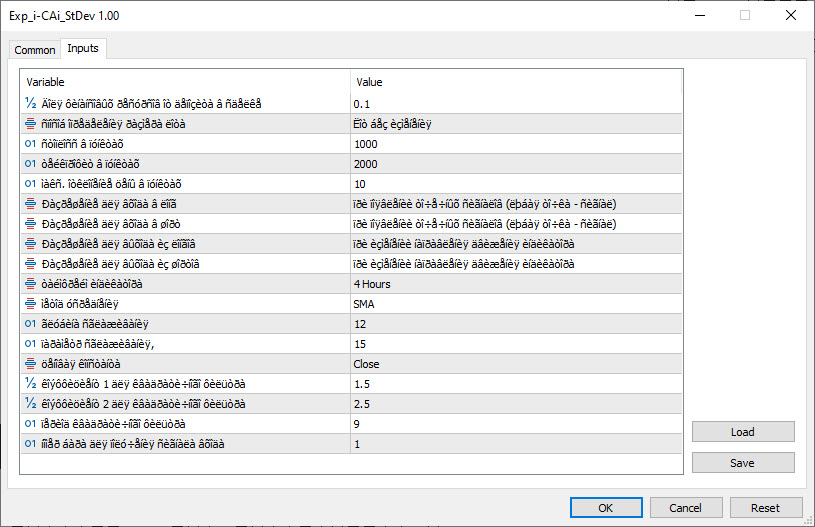Open the SMA smoothing method value dropdown
Viewport: 815px width, 527px height.
pyautogui.click(x=516, y=304)
